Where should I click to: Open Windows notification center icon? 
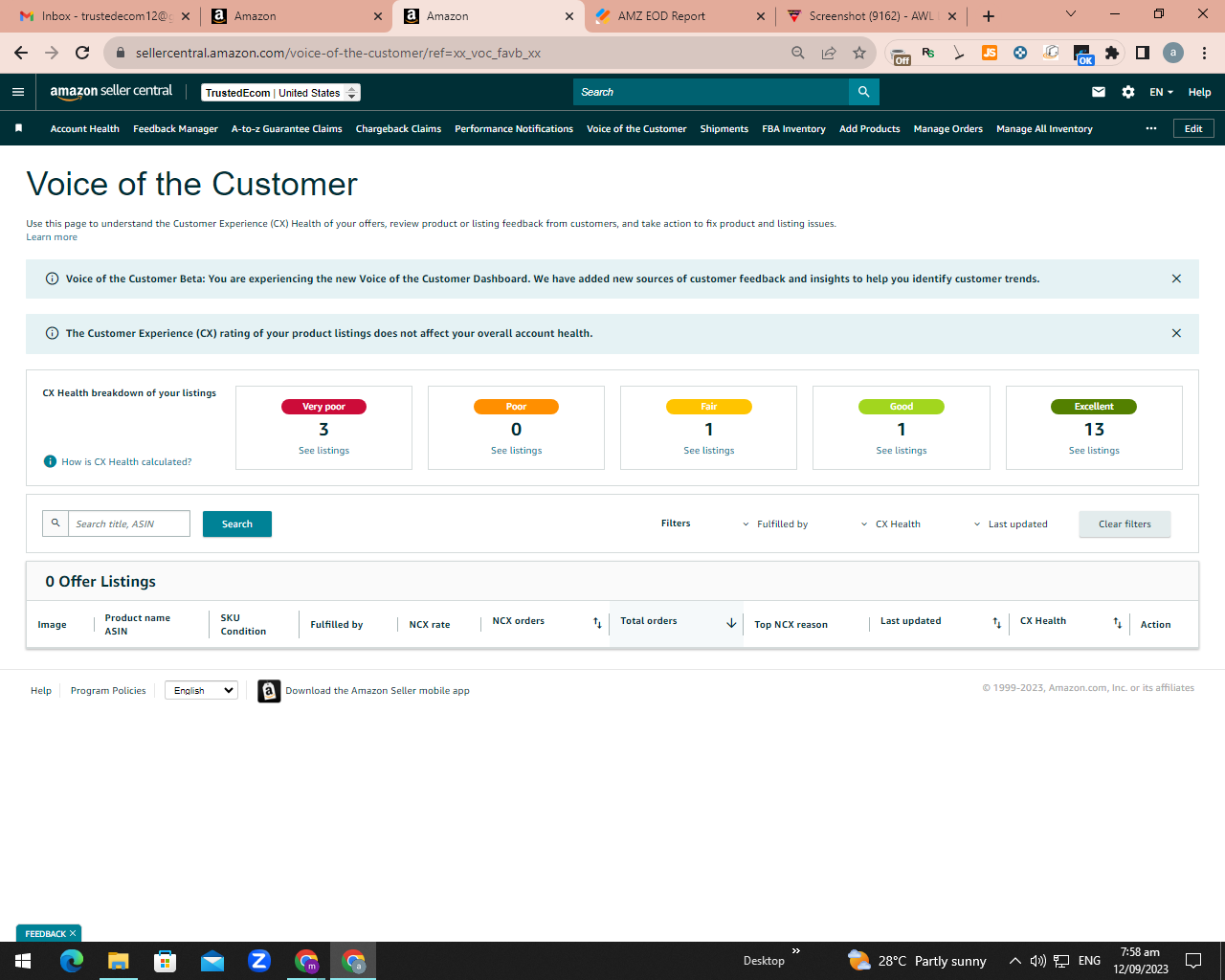[x=1193, y=961]
